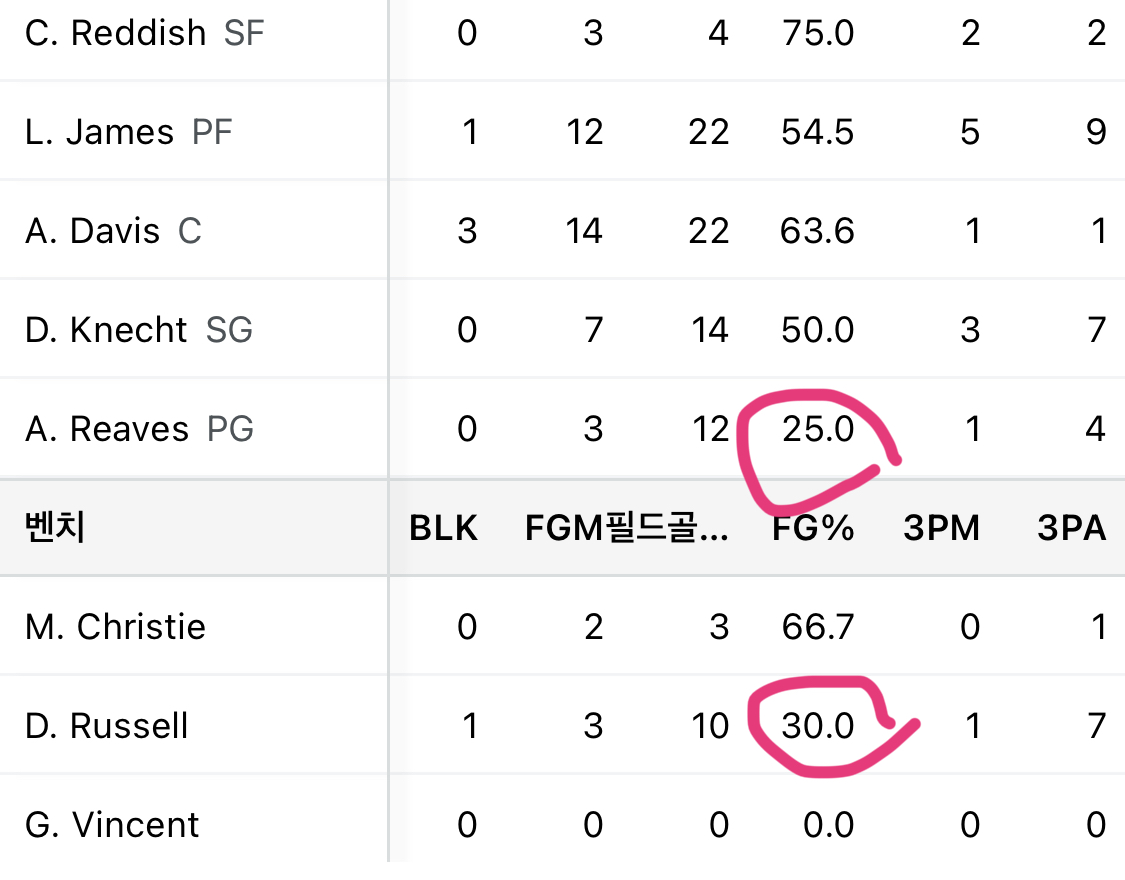The image size is (1125, 880).
Task: Select the A. Davis player name
Action: 93,231
